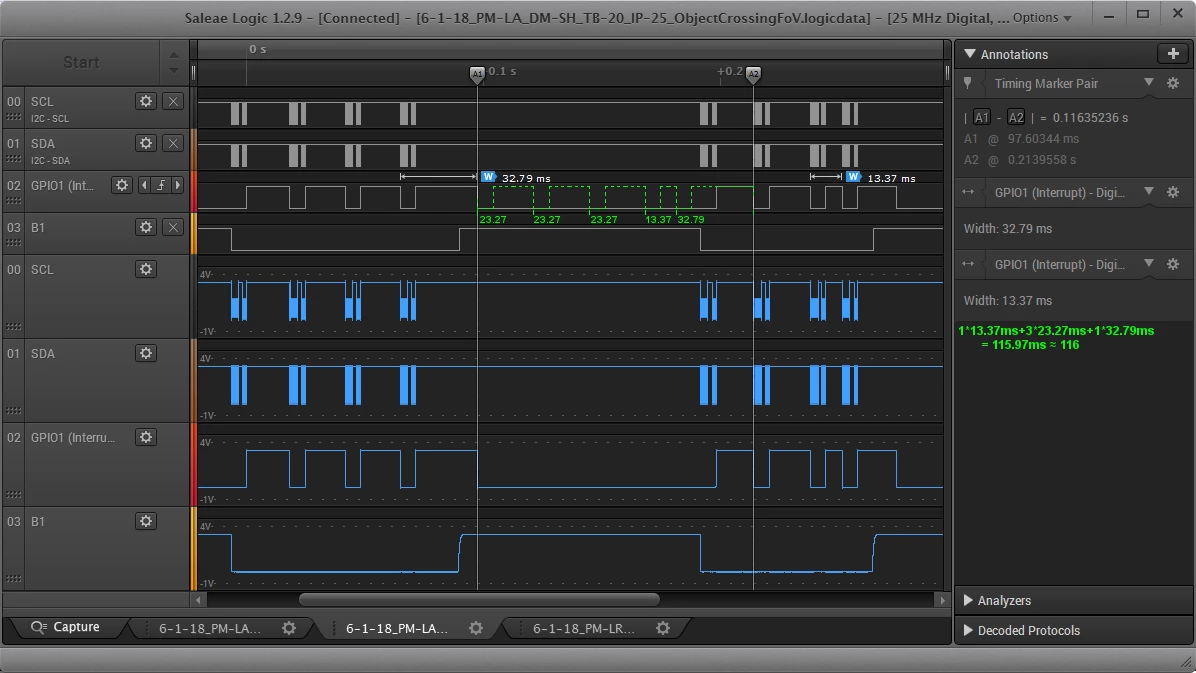Open gear settings for analog B1 channel
Screen dimensions: 1196x673
[146, 521]
